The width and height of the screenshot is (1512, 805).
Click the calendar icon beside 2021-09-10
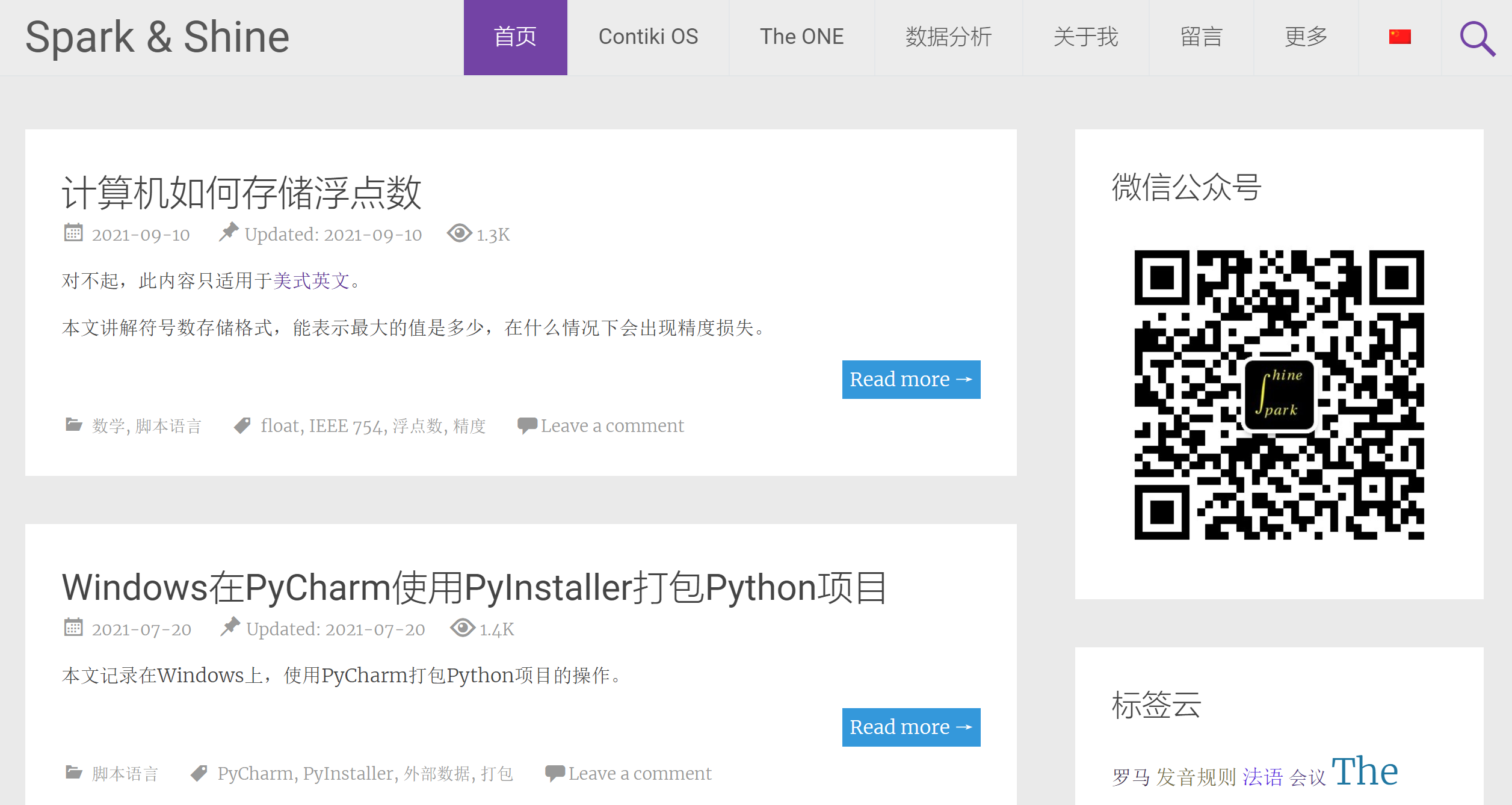[x=73, y=233]
